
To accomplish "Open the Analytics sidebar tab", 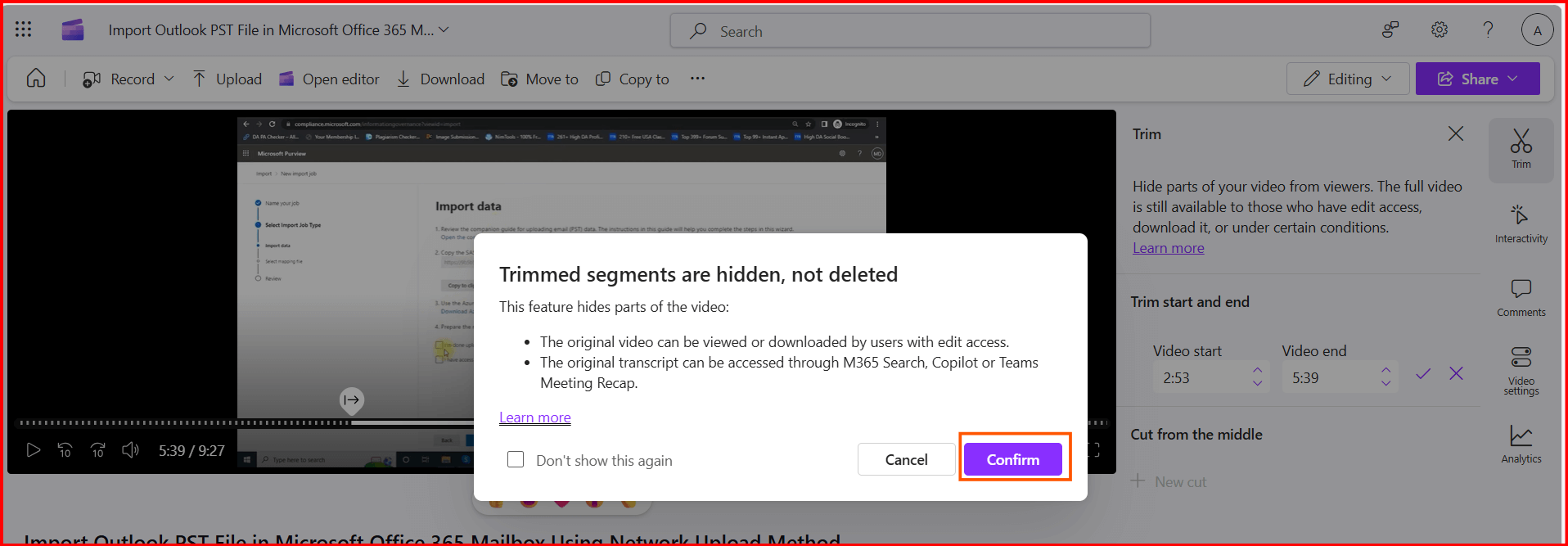I will [1521, 444].
